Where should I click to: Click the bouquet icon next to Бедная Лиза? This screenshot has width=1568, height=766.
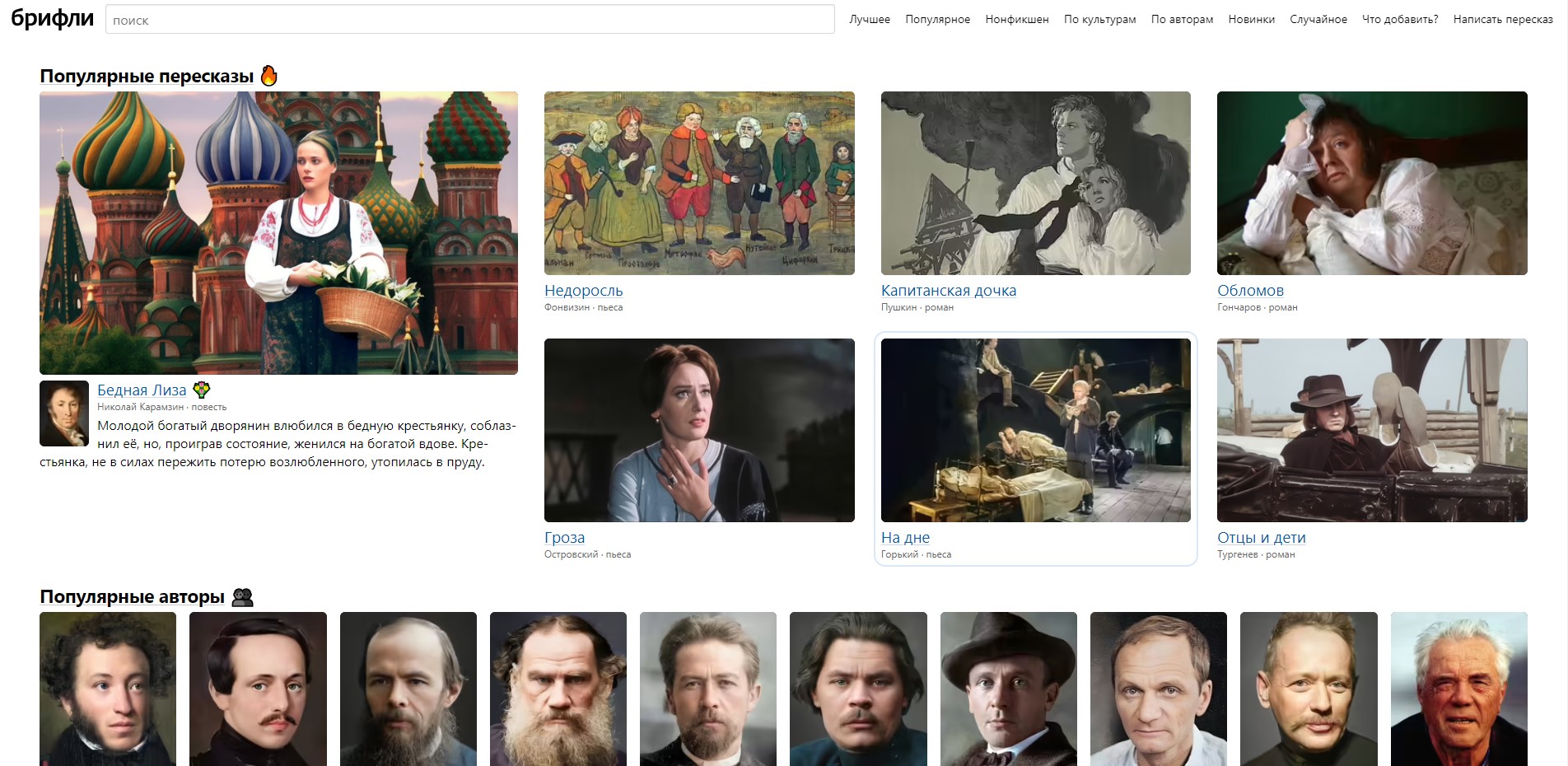click(201, 390)
